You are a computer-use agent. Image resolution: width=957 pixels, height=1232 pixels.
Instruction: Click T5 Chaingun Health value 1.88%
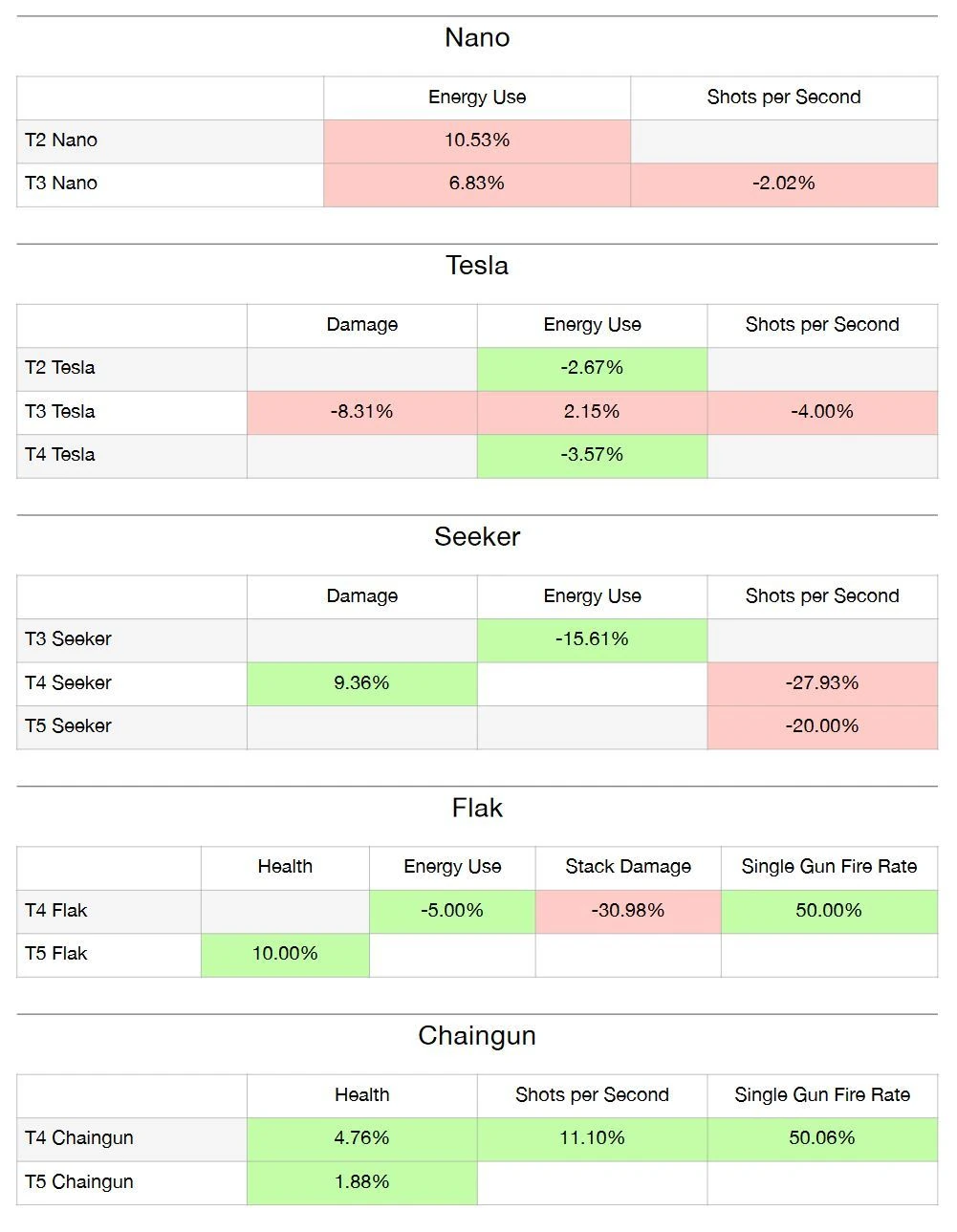361,1181
